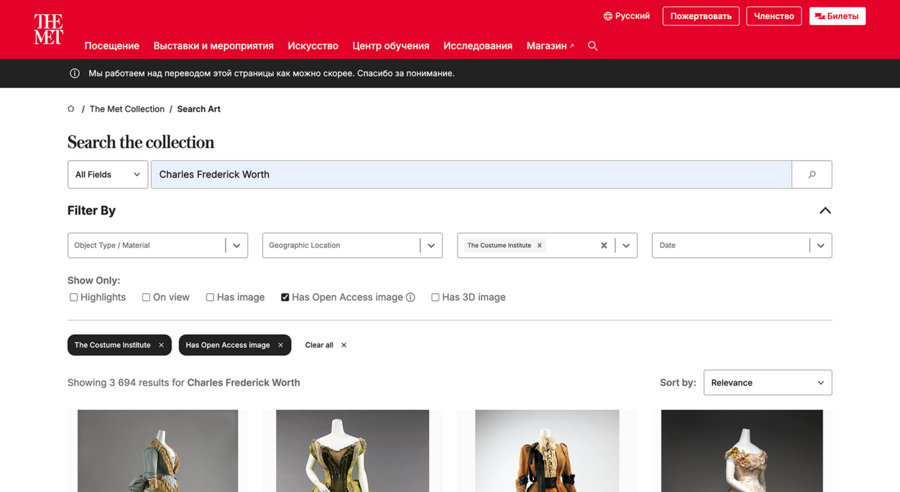Viewport: 900px width, 492px height.
Task: Open Искусство menu
Action: pos(313,46)
